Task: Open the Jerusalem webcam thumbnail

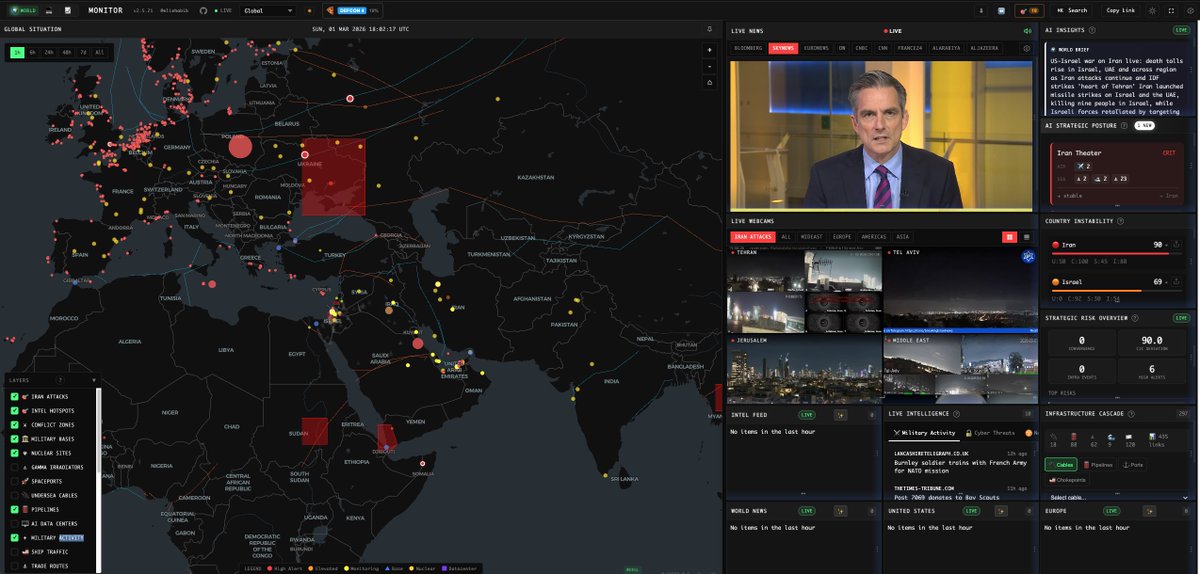Action: tap(804, 369)
